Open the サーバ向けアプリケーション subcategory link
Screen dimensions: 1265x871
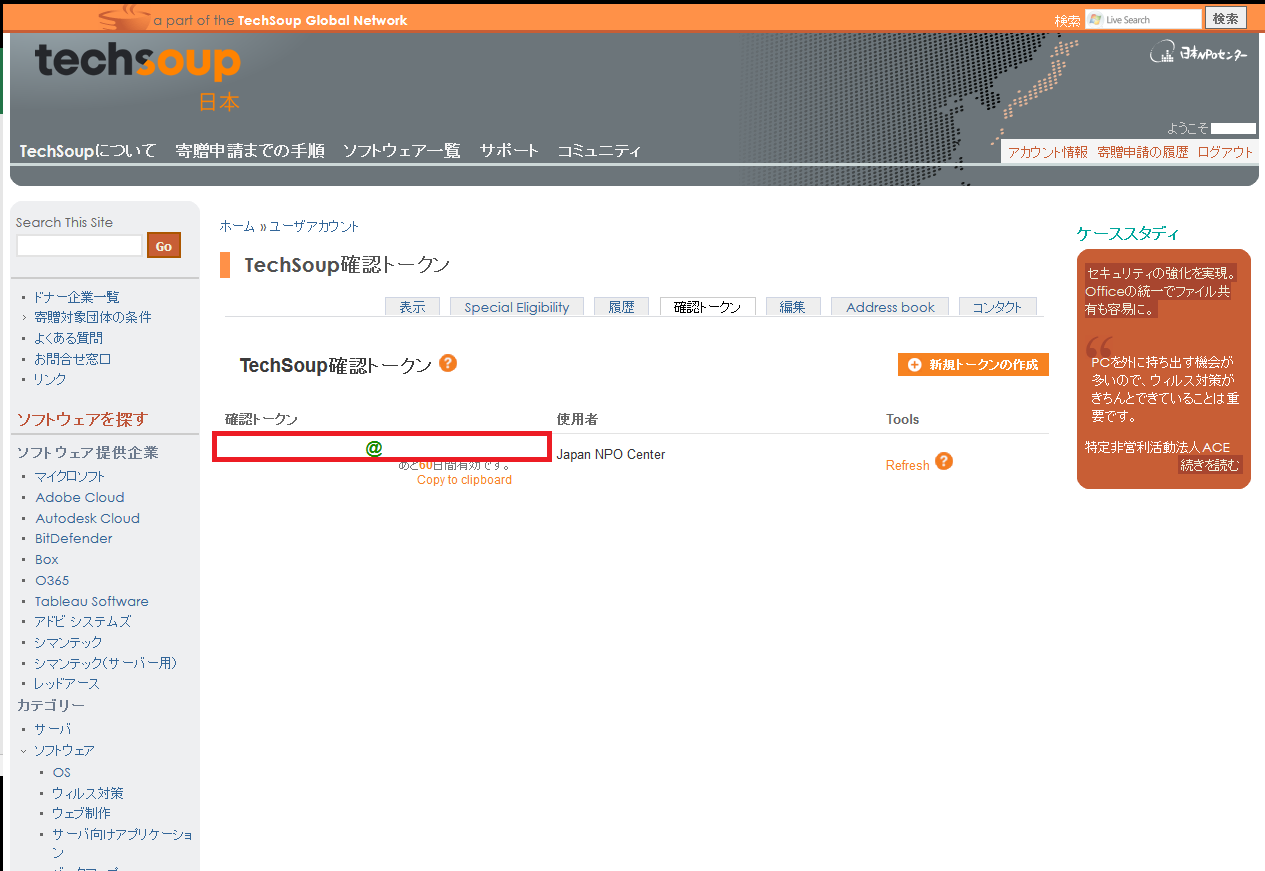coord(122,842)
